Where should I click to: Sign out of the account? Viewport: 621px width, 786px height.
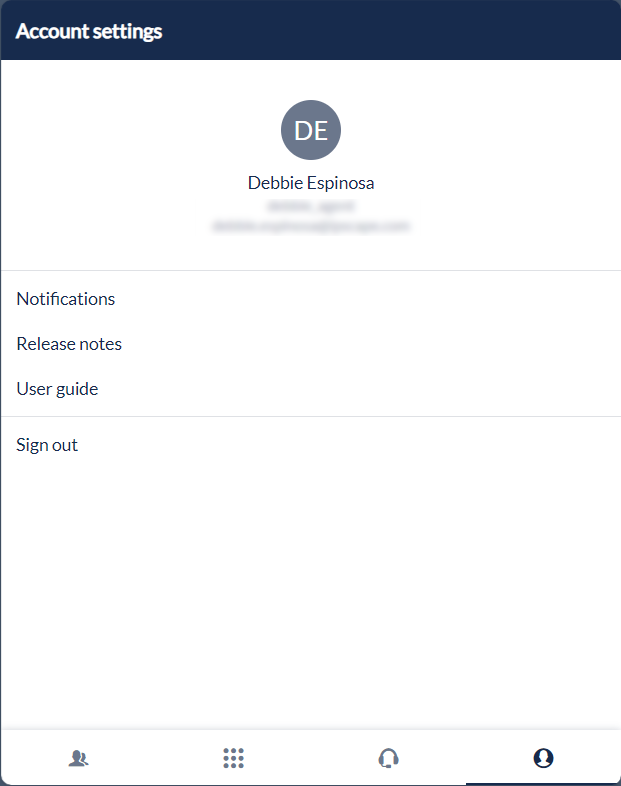tap(47, 445)
